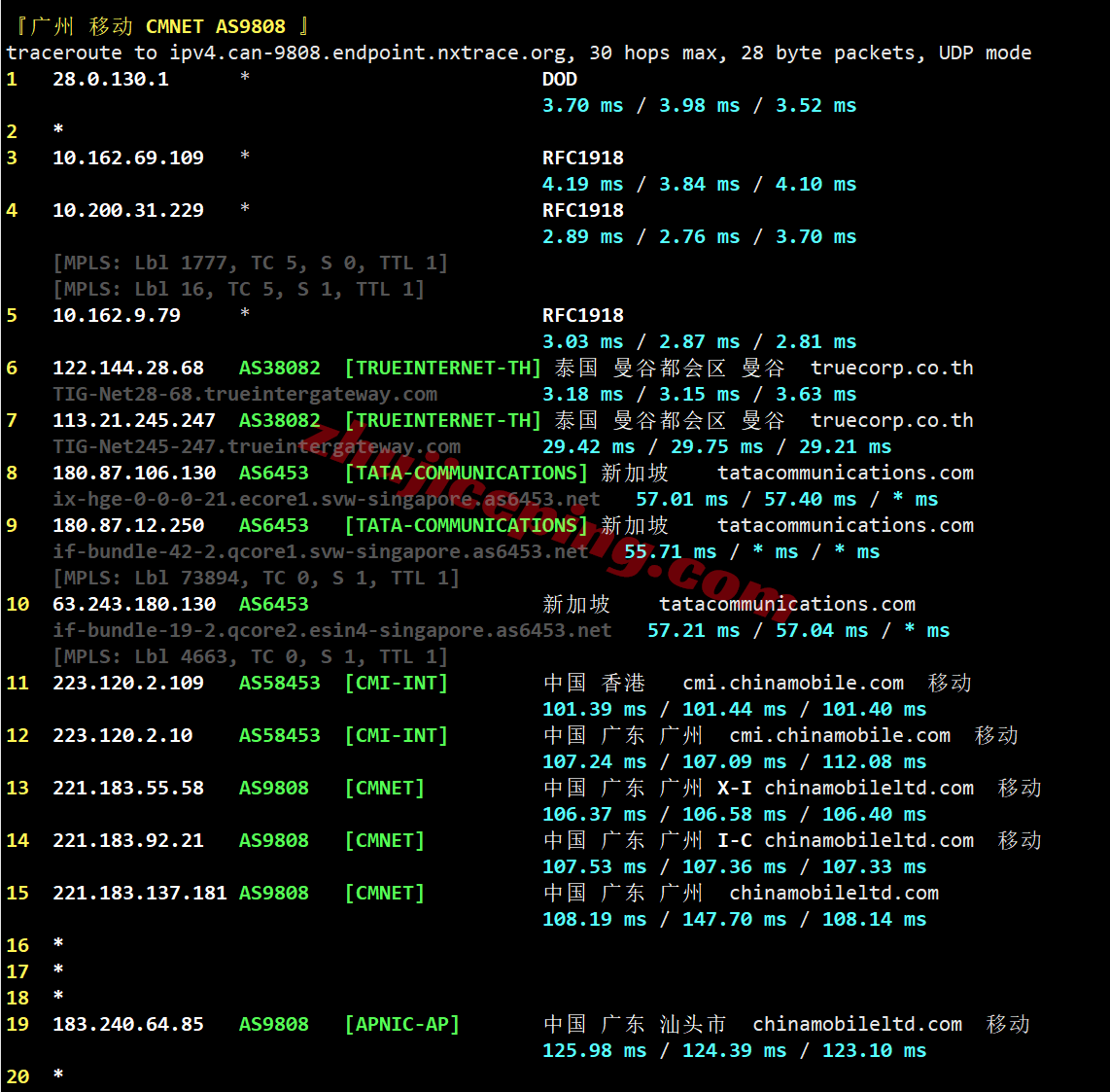Image resolution: width=1110 pixels, height=1092 pixels.
Task: Click the ipv4.can-9808.endpoint.nxtrace.org target hostname
Action: [367, 53]
